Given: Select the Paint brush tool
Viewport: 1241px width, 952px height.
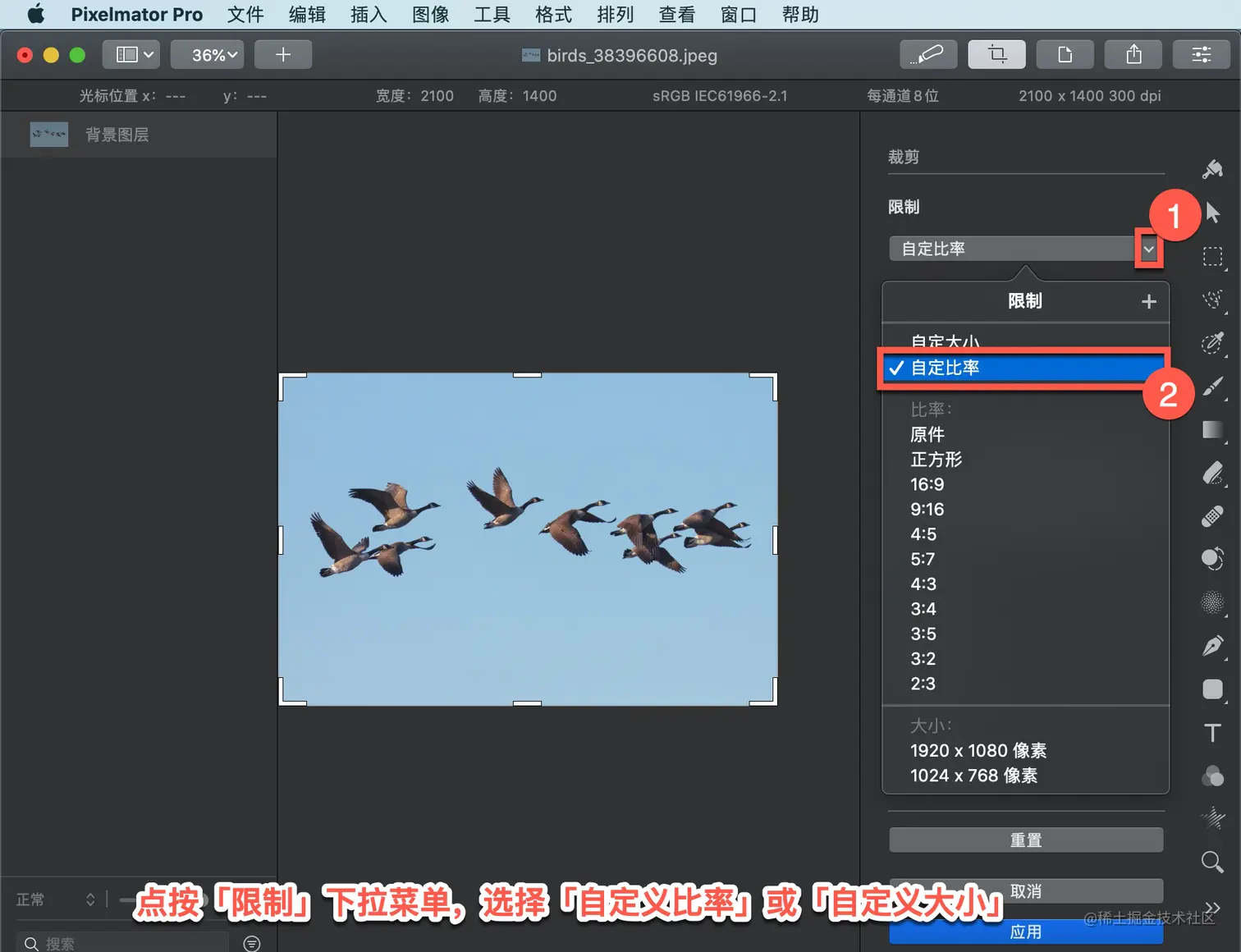Looking at the screenshot, I should [1212, 387].
